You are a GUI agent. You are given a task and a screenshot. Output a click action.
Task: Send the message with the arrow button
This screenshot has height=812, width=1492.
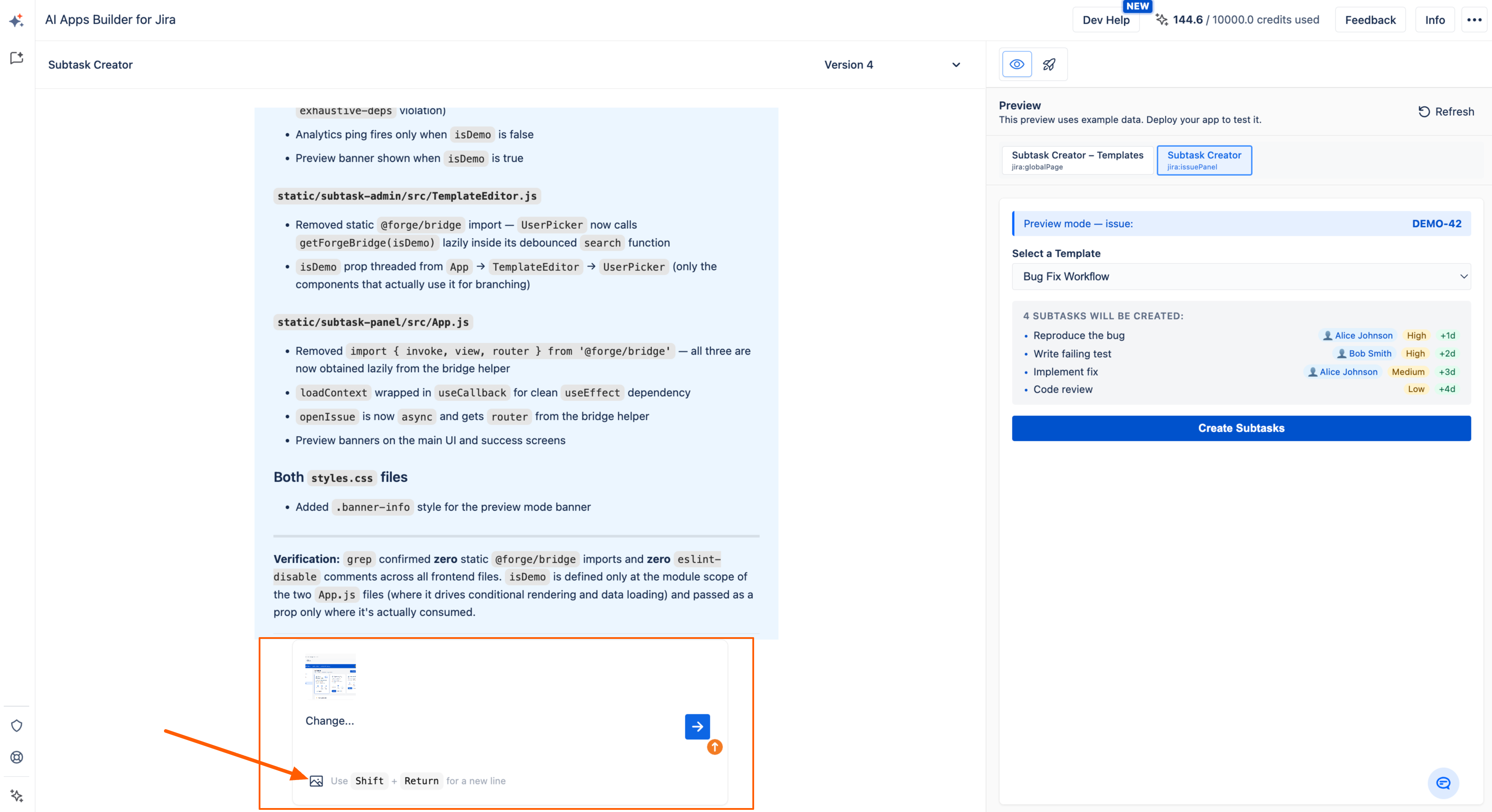[698, 727]
